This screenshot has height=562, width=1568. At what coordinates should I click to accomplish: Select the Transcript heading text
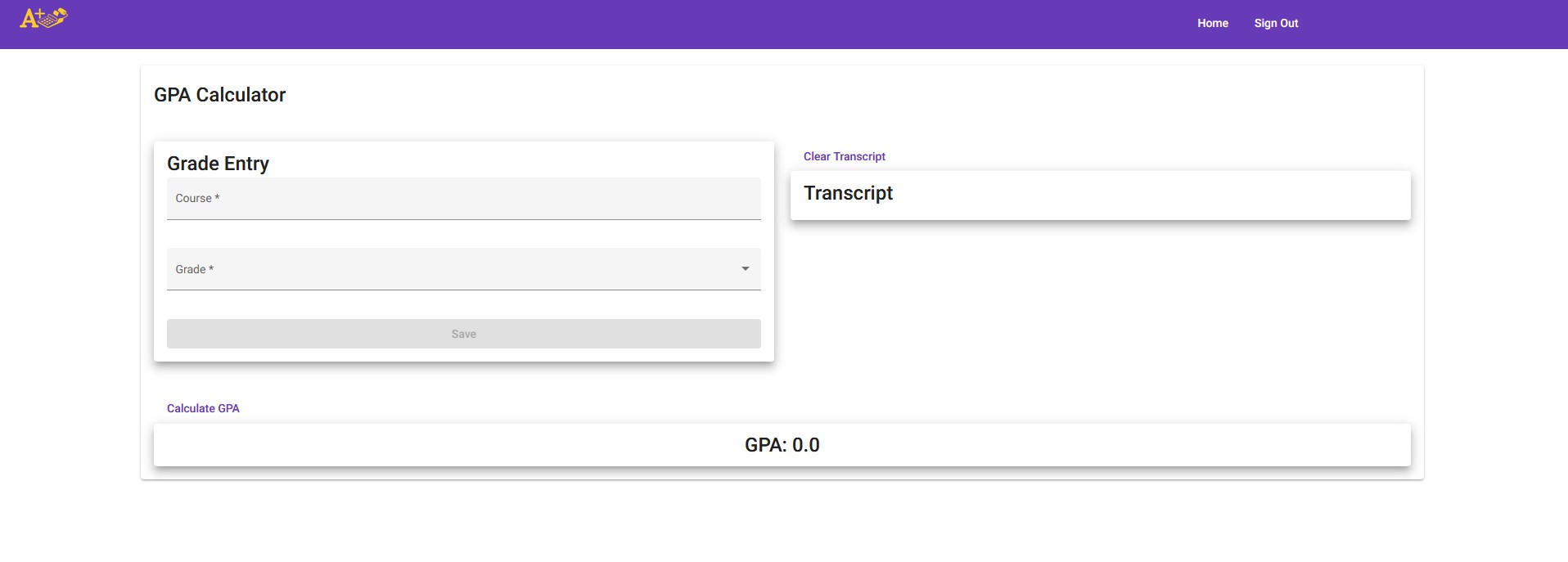pos(848,193)
